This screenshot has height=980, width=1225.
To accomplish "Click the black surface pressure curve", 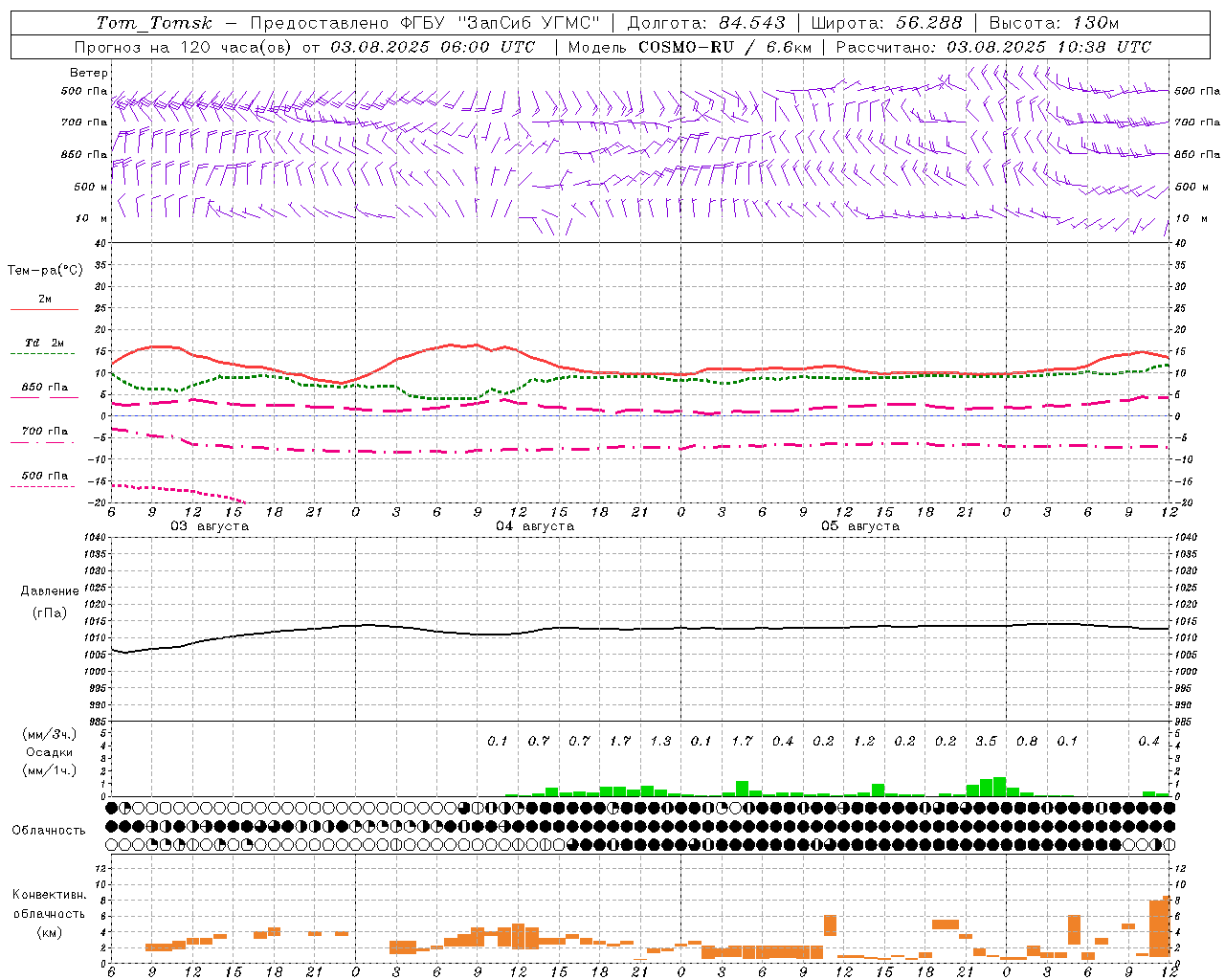I will [x=641, y=629].
